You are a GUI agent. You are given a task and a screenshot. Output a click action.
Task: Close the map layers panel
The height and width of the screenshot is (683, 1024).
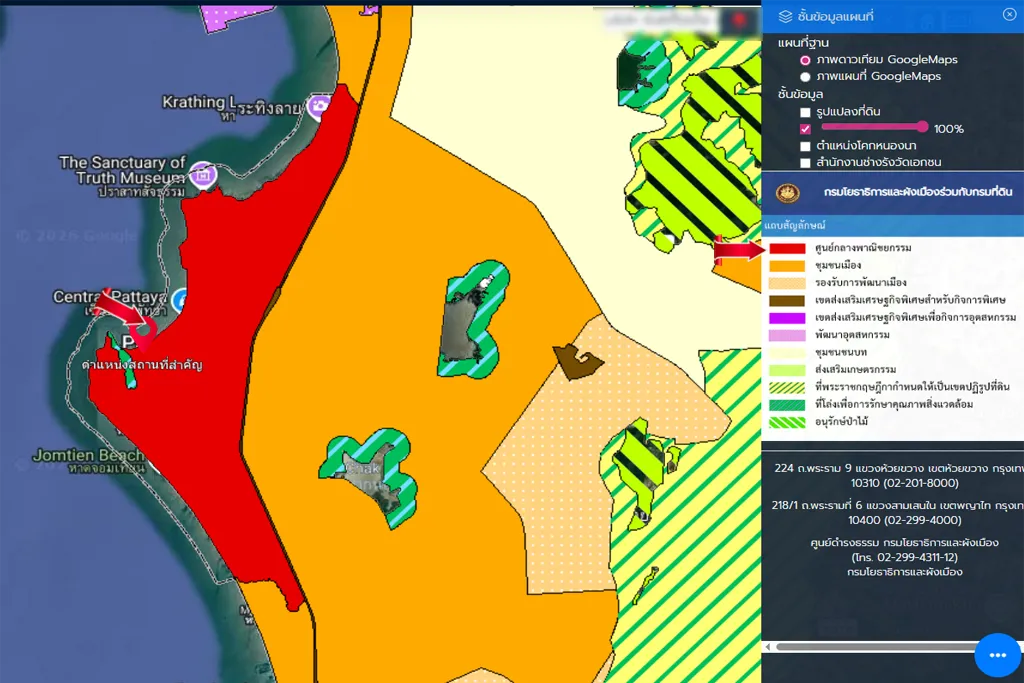1009,14
